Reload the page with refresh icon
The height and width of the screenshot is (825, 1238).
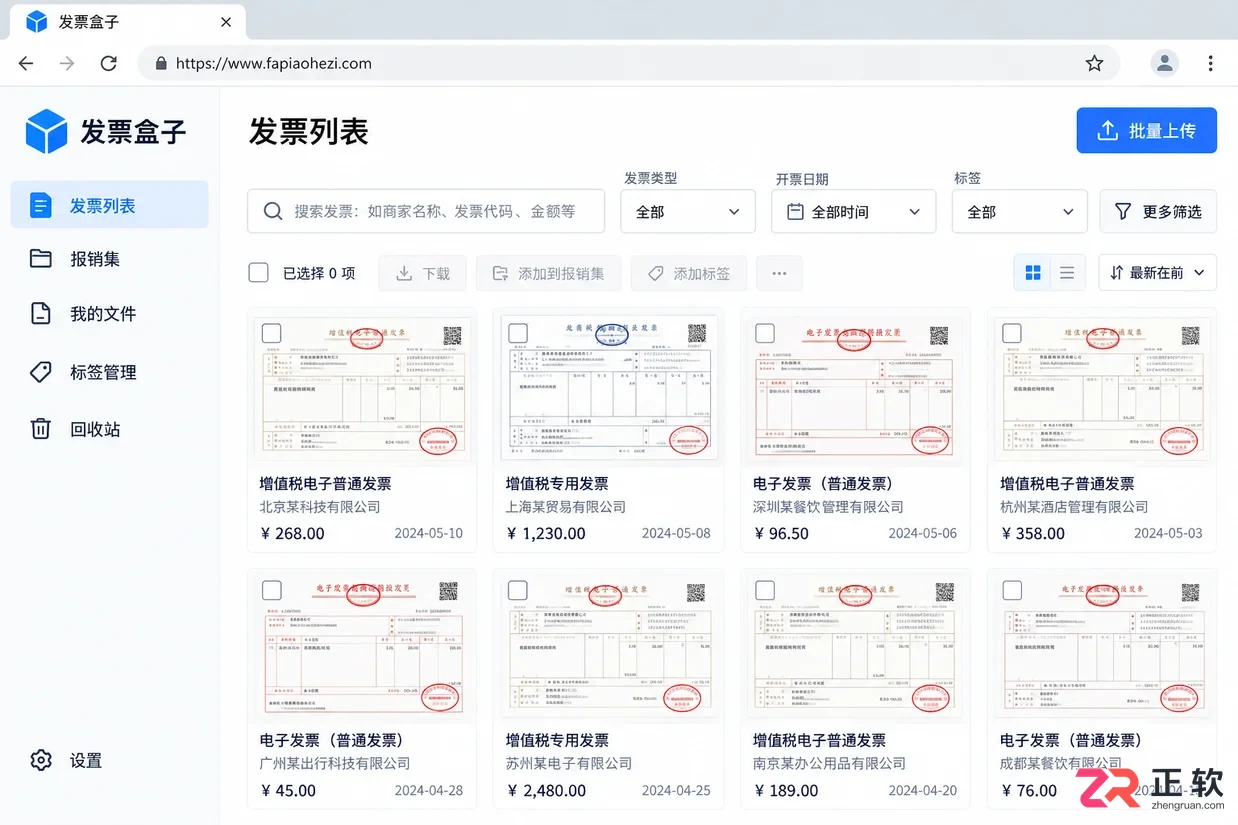pyautogui.click(x=109, y=63)
